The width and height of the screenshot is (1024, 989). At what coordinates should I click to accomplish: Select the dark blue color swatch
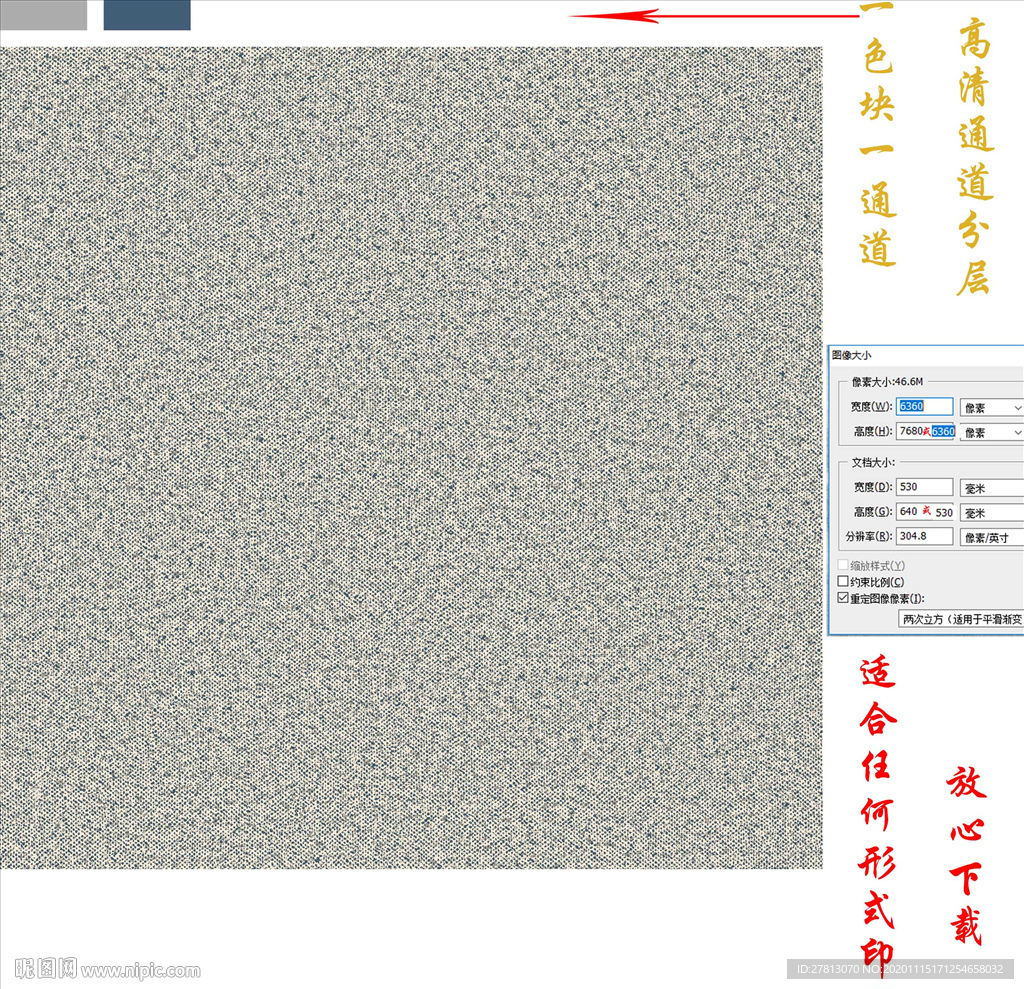tap(147, 15)
